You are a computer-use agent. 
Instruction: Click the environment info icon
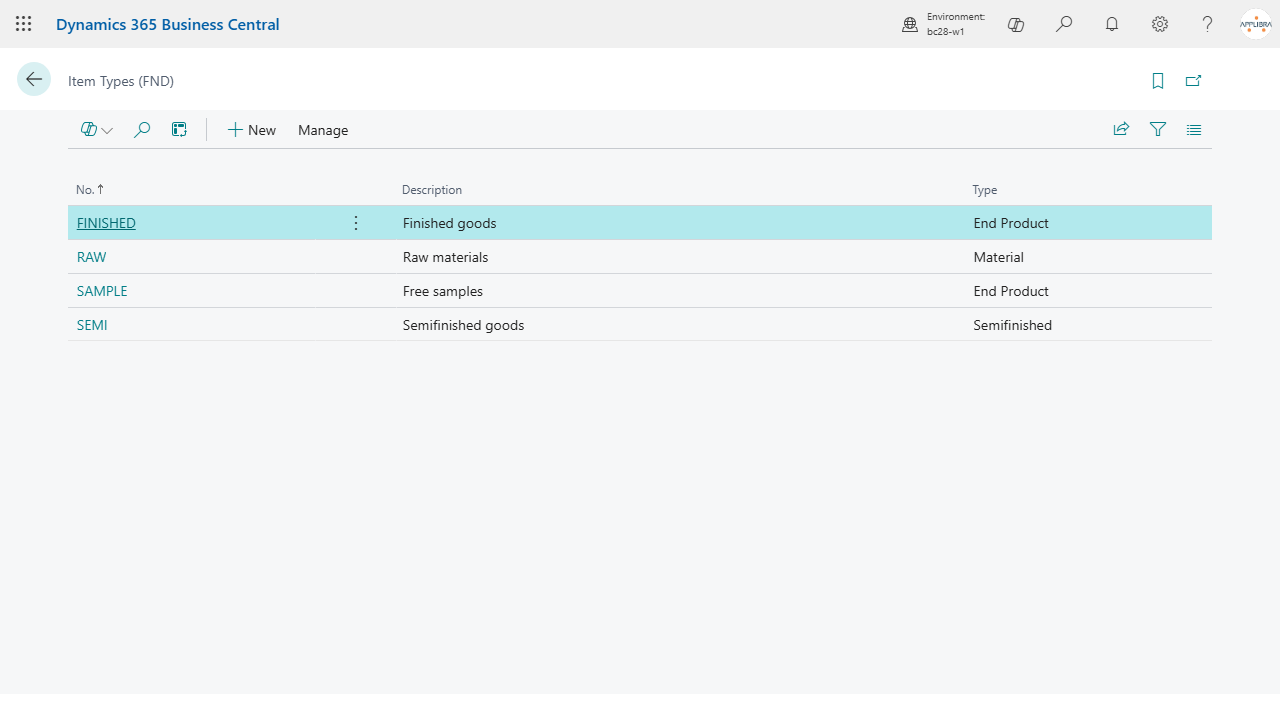point(910,24)
